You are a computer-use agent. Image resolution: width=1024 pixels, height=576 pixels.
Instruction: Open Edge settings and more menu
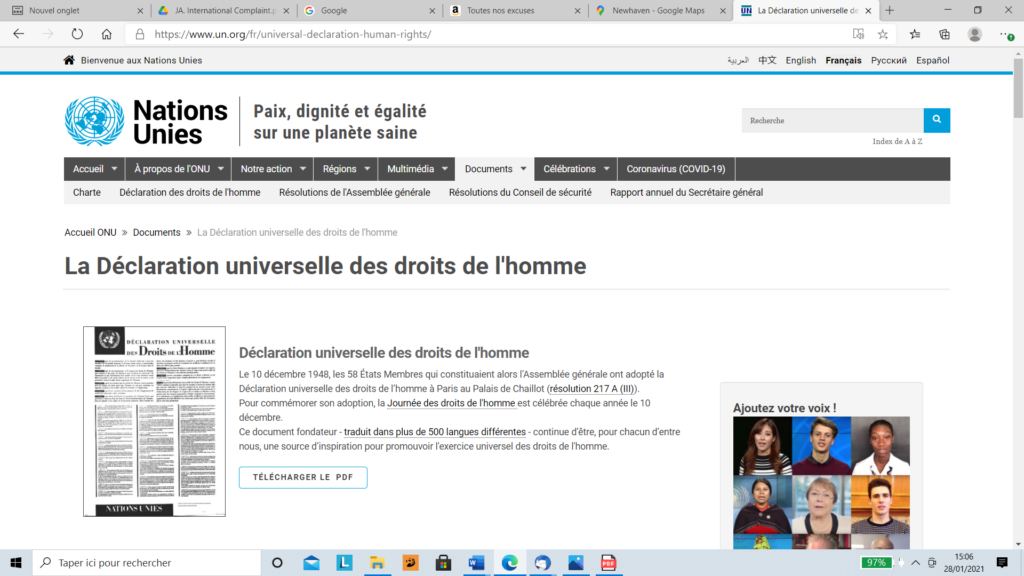pos(1006,34)
